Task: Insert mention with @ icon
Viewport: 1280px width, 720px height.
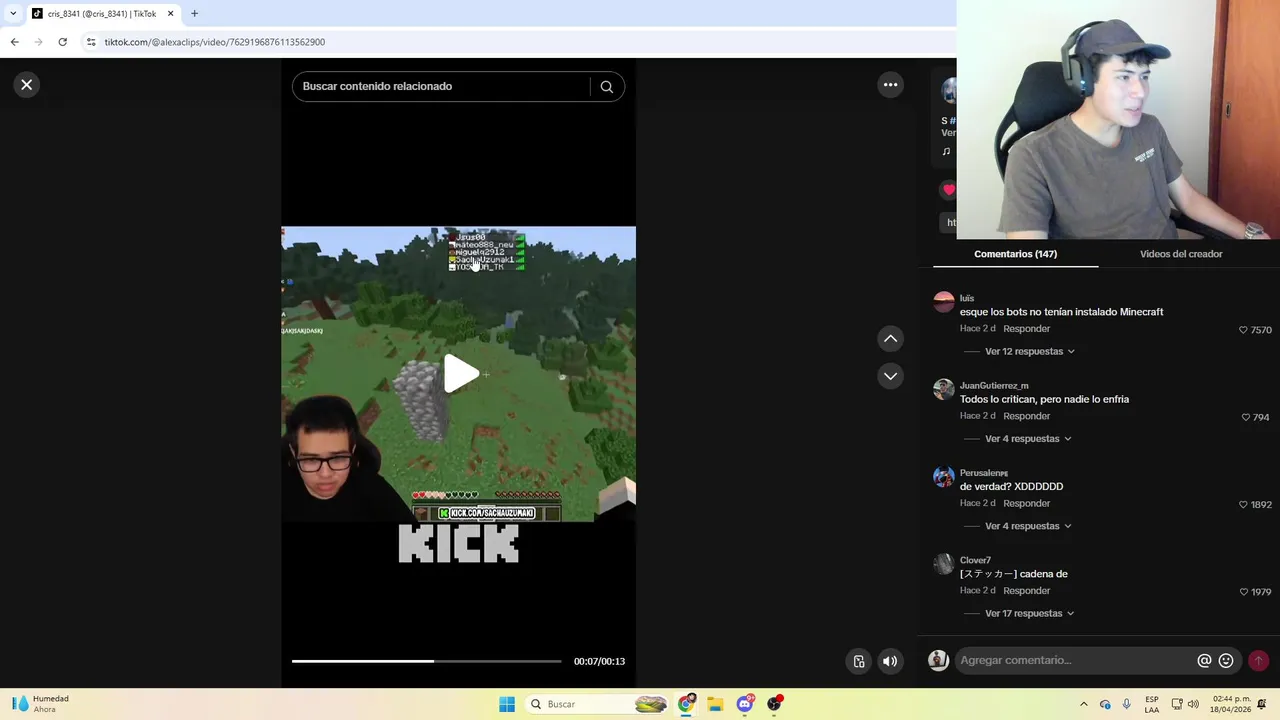Action: (x=1204, y=661)
